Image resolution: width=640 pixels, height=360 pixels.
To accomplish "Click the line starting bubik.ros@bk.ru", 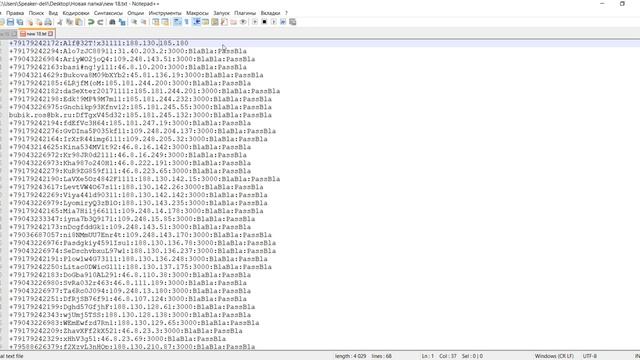I will tap(140, 115).
